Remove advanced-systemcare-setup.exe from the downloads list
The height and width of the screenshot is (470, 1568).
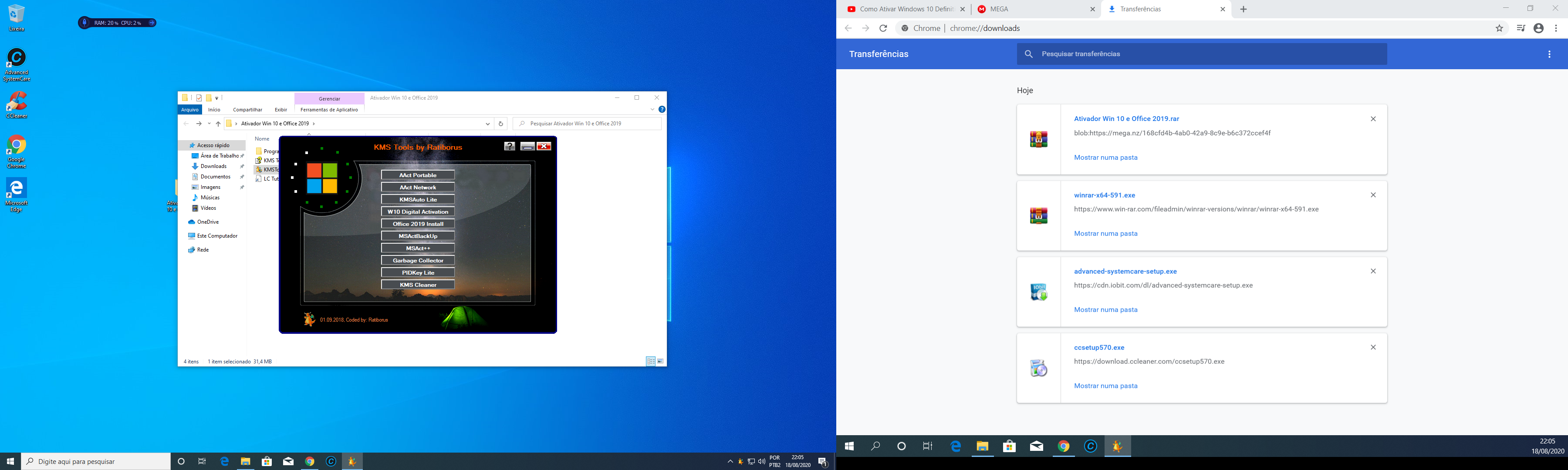1373,271
